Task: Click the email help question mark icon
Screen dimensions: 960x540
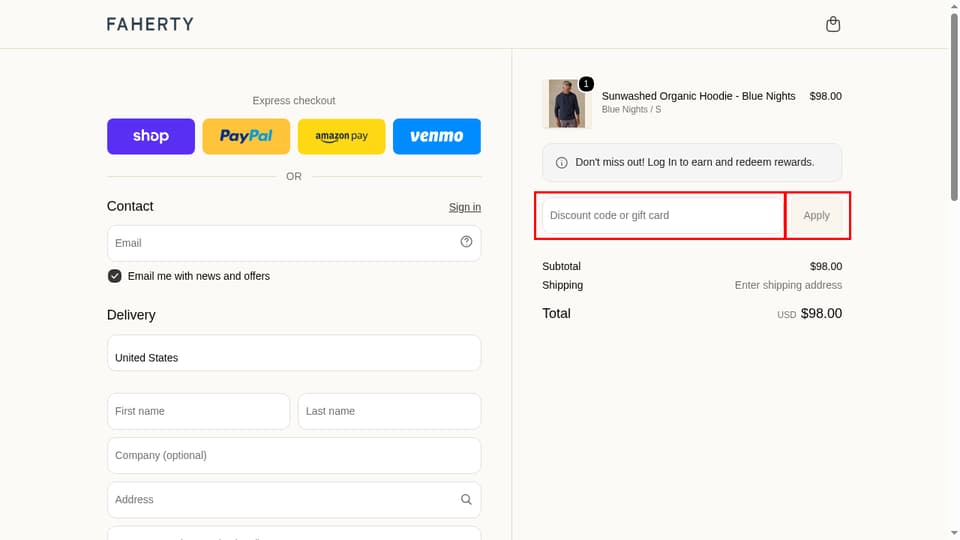Action: [x=466, y=242]
